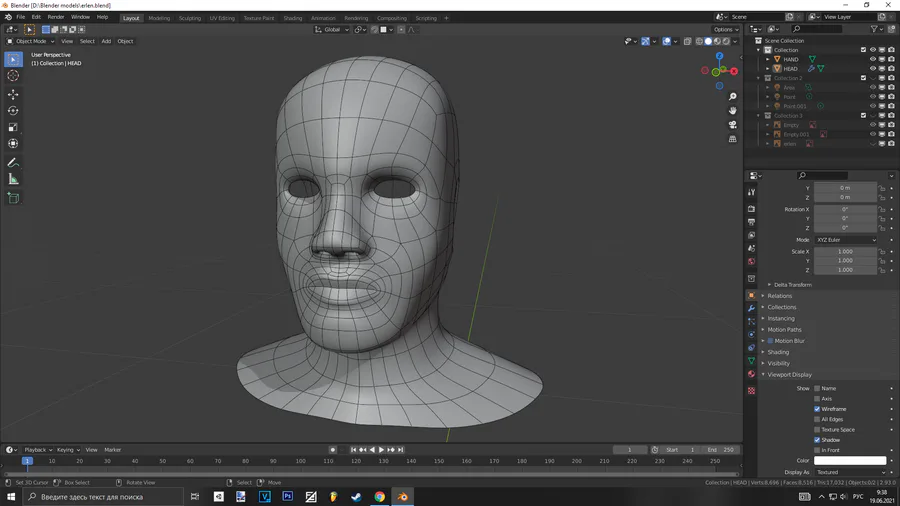Open the Modifier properties wrench tab
Screen dimensions: 900x506
751,308
